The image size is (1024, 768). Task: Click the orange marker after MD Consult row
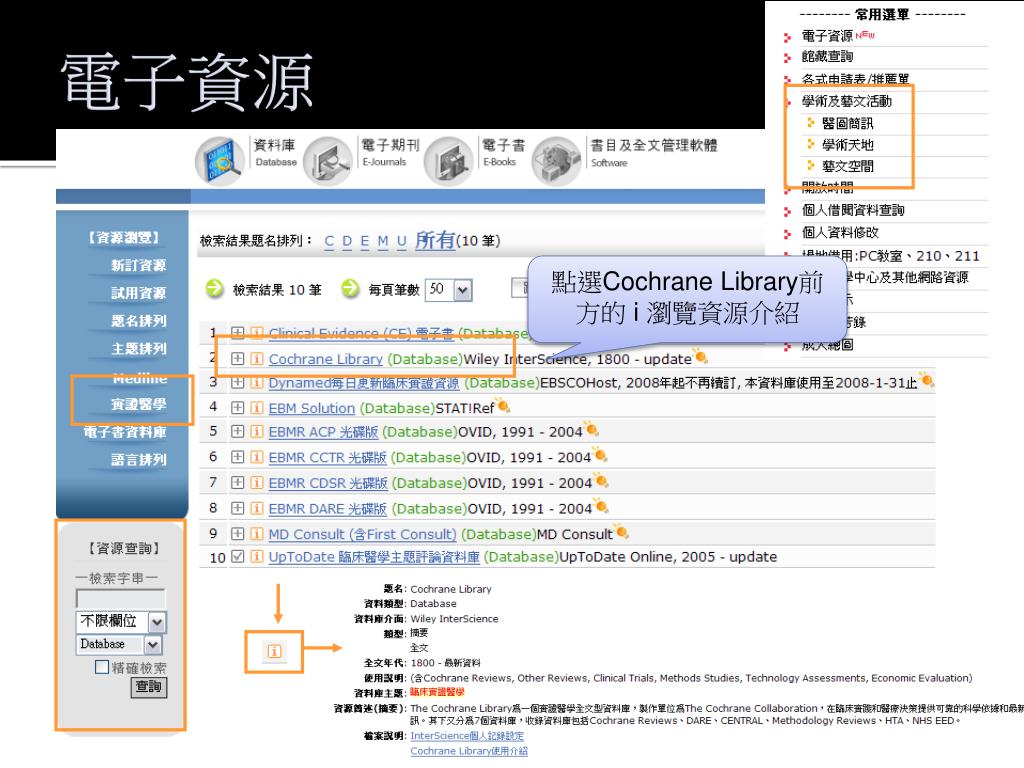(x=622, y=532)
